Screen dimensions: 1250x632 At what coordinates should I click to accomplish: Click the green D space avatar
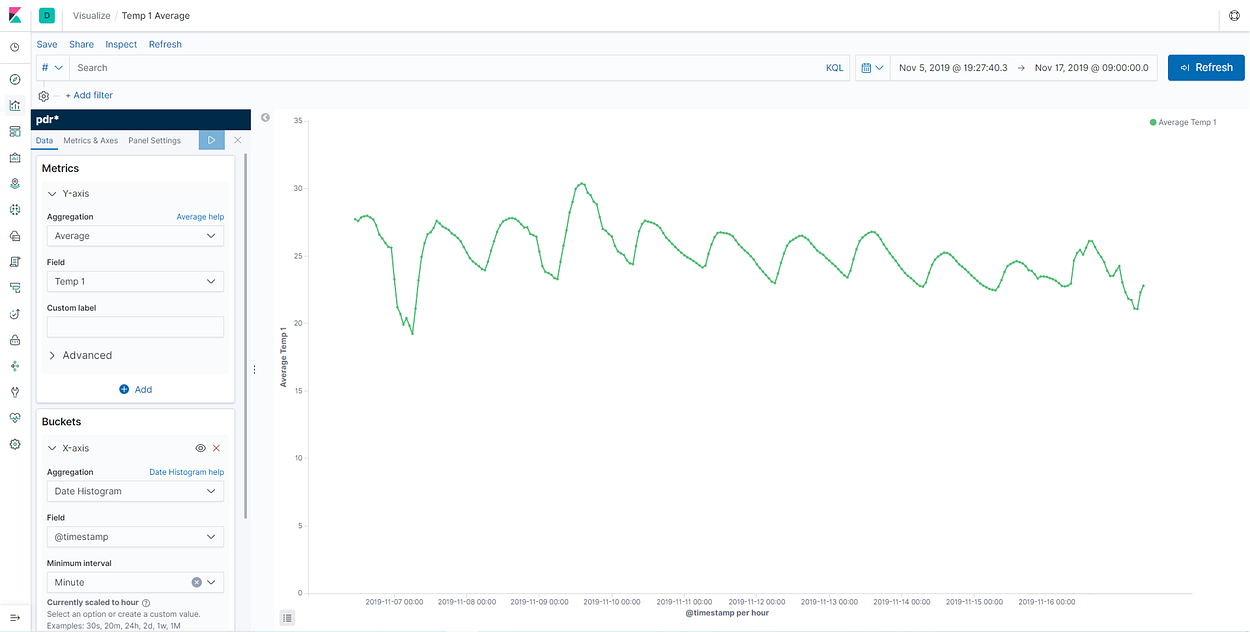(47, 16)
